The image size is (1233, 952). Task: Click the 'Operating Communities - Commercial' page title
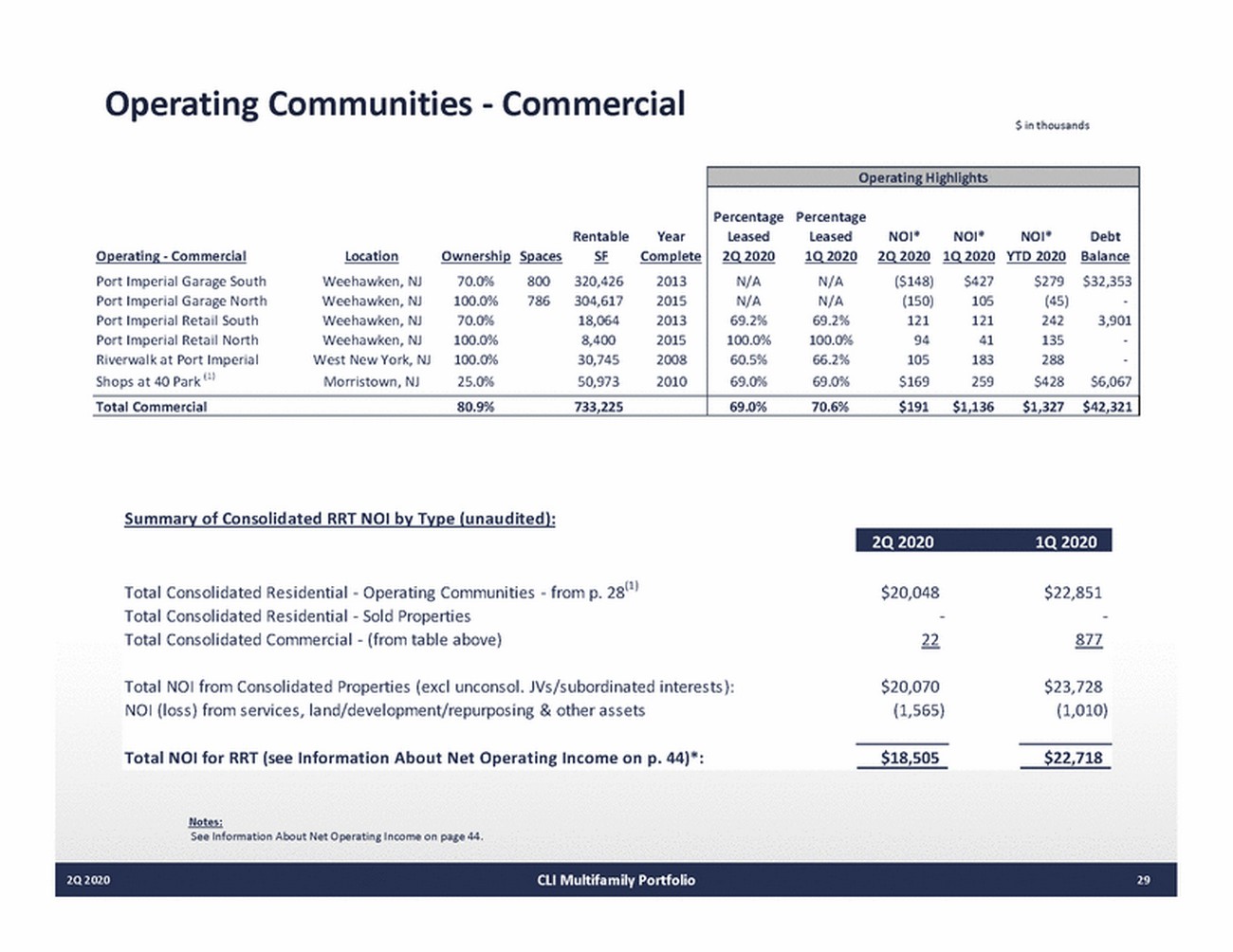pyautogui.click(x=394, y=103)
